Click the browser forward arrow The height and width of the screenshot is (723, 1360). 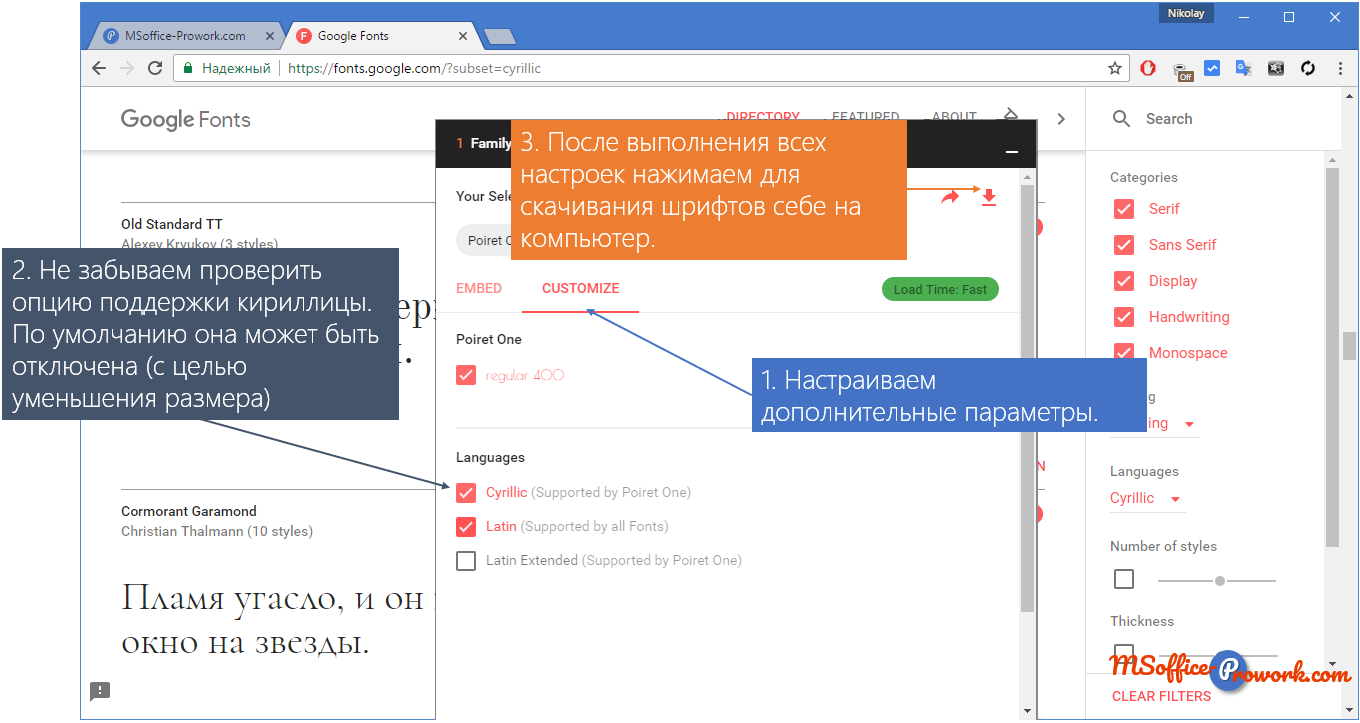tap(127, 68)
